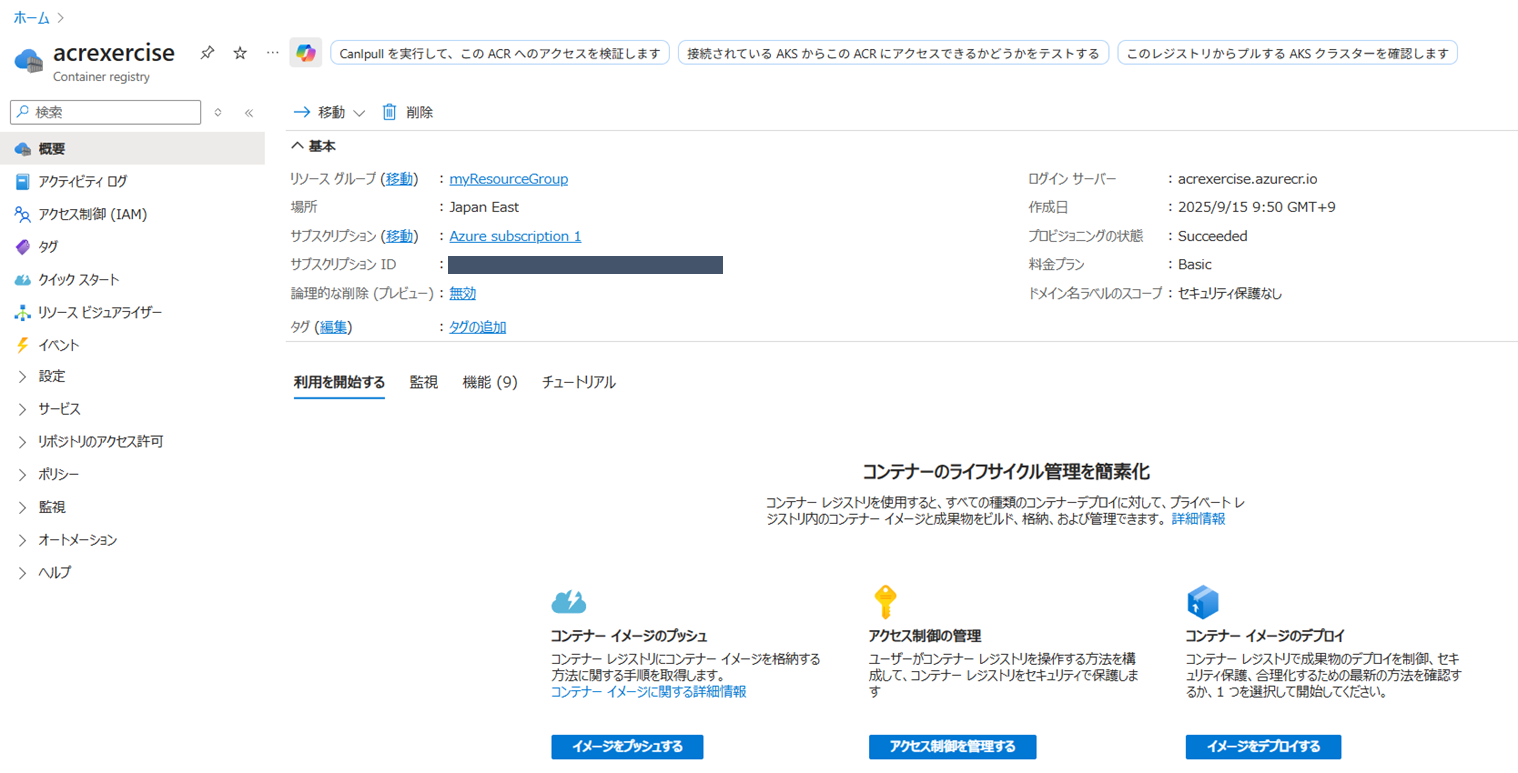The image size is (1518, 773).
Task: Open the myResourceGroup link
Action: click(509, 179)
